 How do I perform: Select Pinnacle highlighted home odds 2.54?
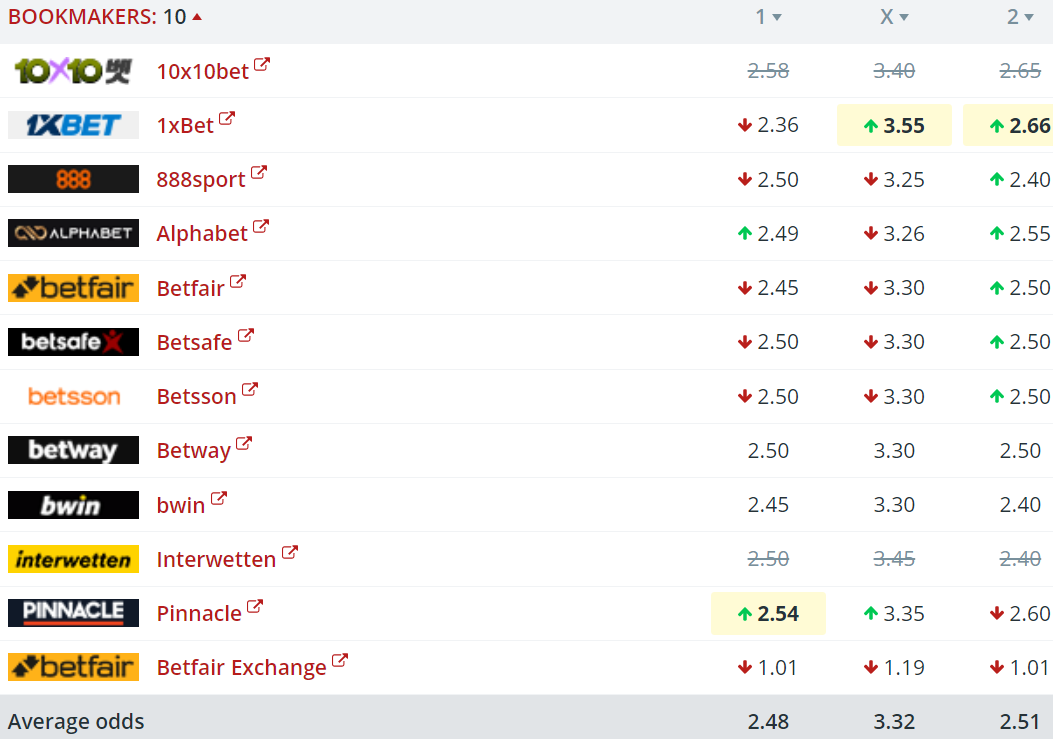click(768, 613)
